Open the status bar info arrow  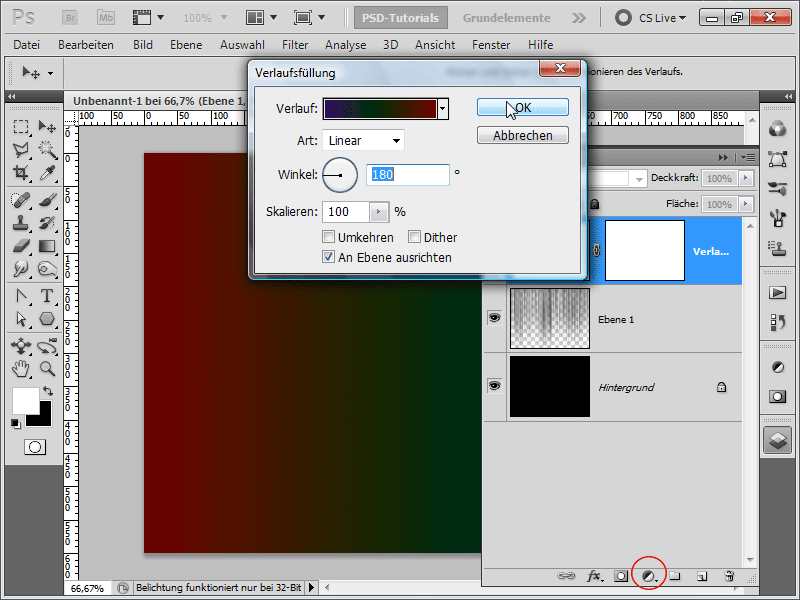(x=311, y=588)
